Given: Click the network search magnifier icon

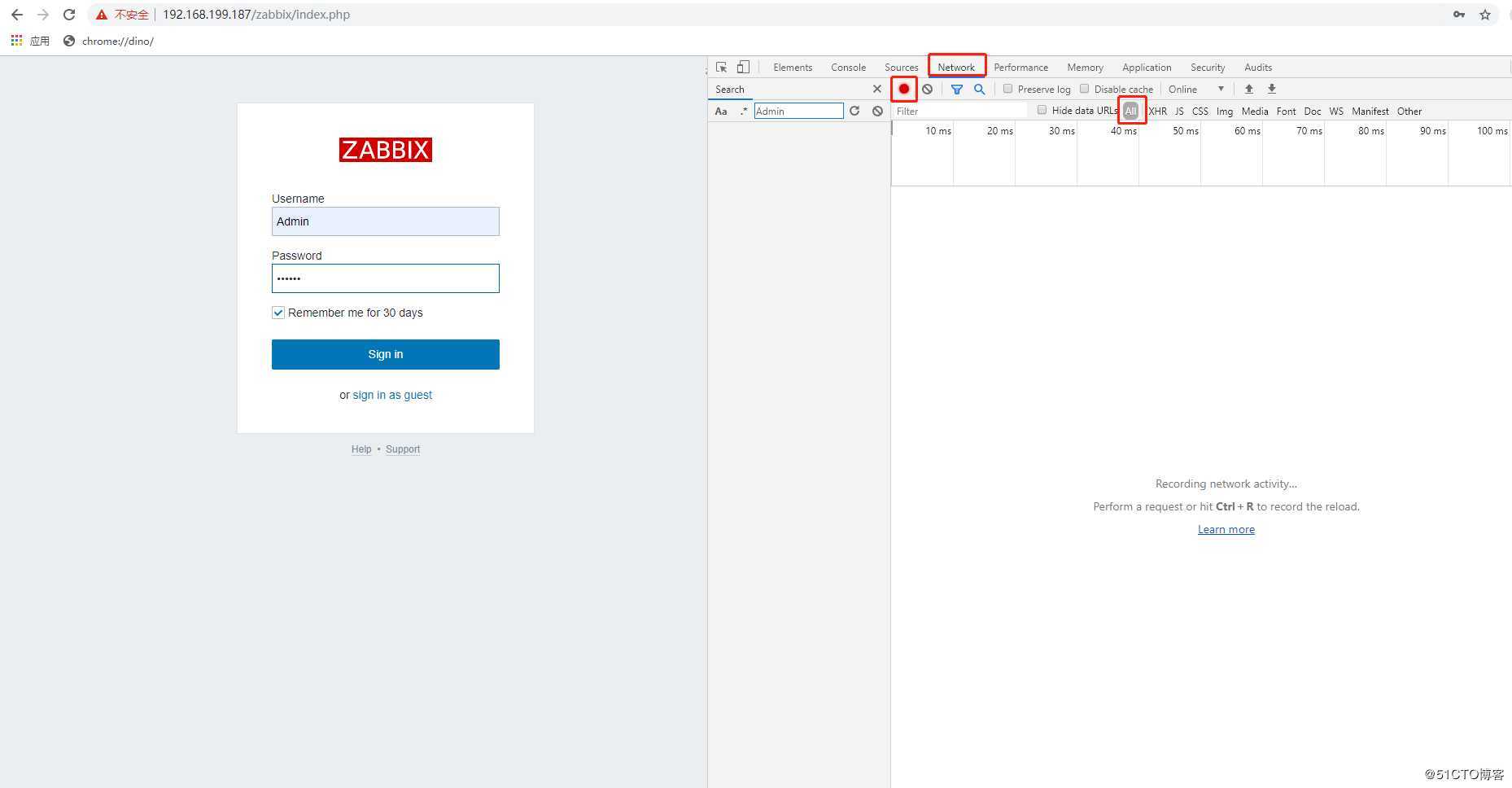Looking at the screenshot, I should [x=980, y=89].
